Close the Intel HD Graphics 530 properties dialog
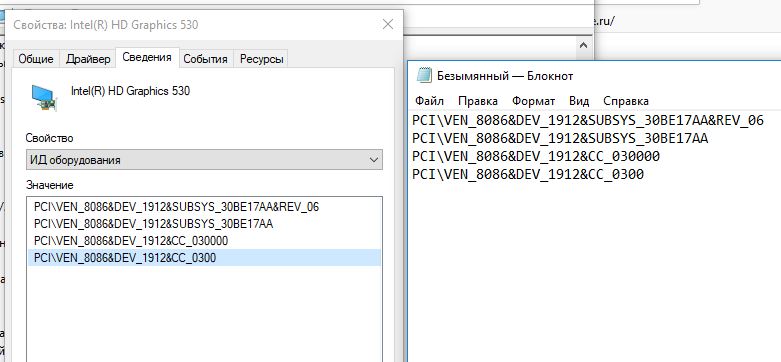The height and width of the screenshot is (362, 781). coord(388,24)
